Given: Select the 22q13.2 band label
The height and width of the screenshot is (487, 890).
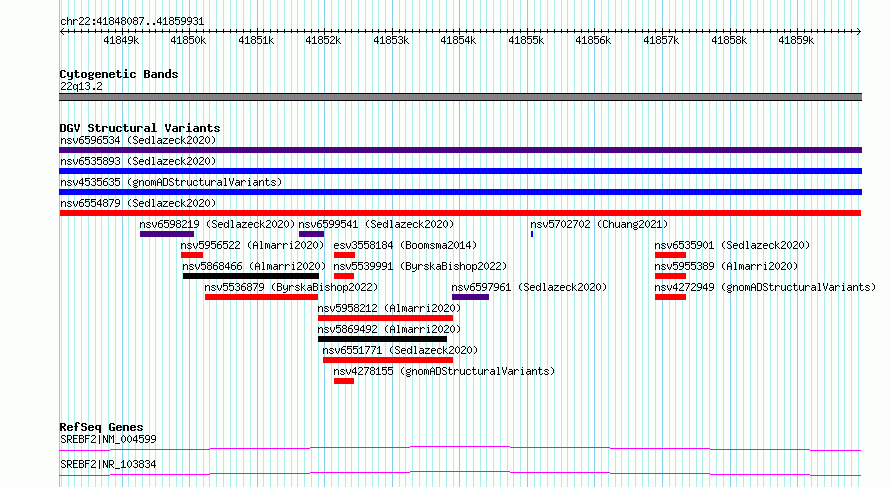Looking at the screenshot, I should click(81, 86).
